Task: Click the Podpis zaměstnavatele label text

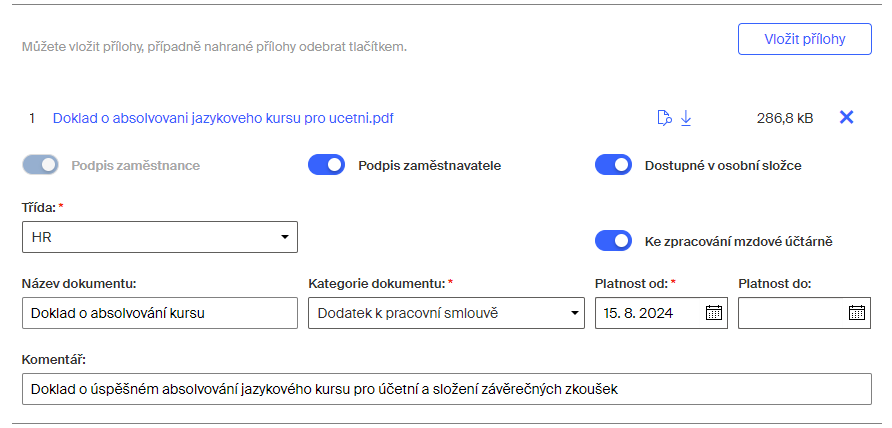Action: coord(430,166)
